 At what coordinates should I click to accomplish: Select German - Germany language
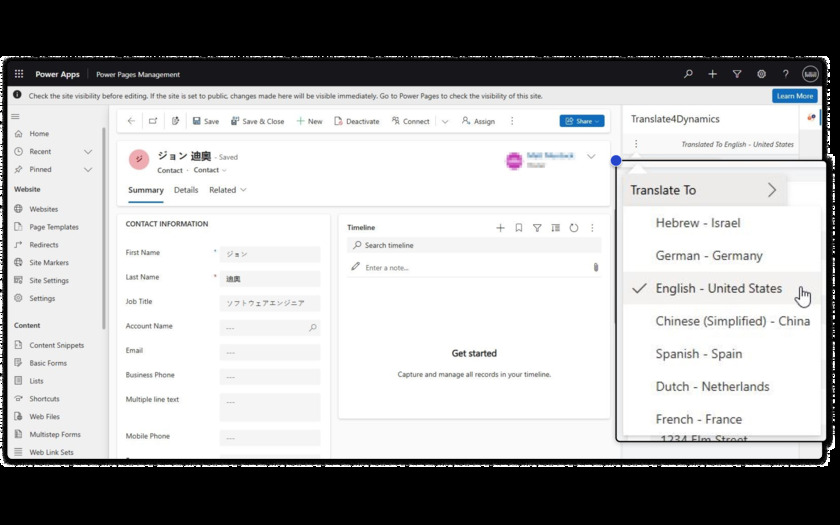[722, 256]
